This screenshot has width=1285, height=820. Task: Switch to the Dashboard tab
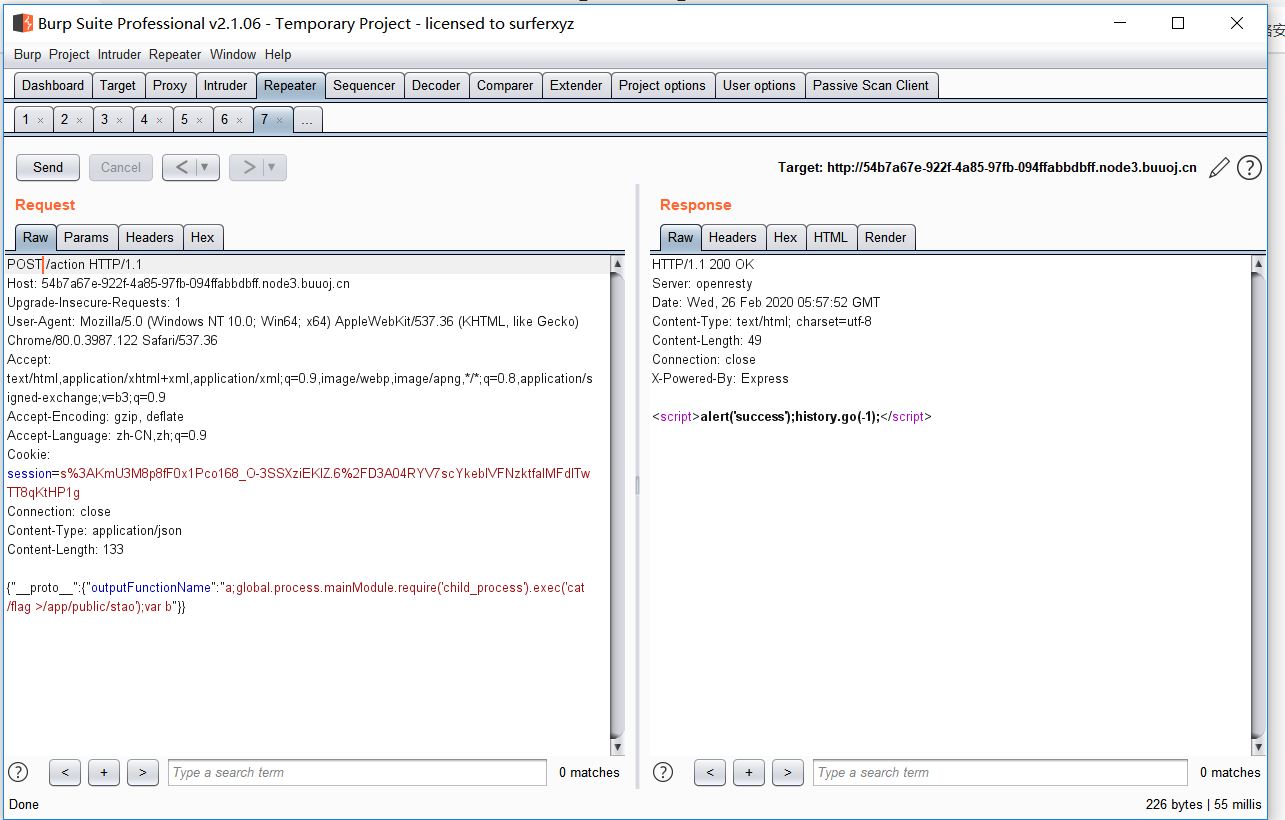point(53,85)
